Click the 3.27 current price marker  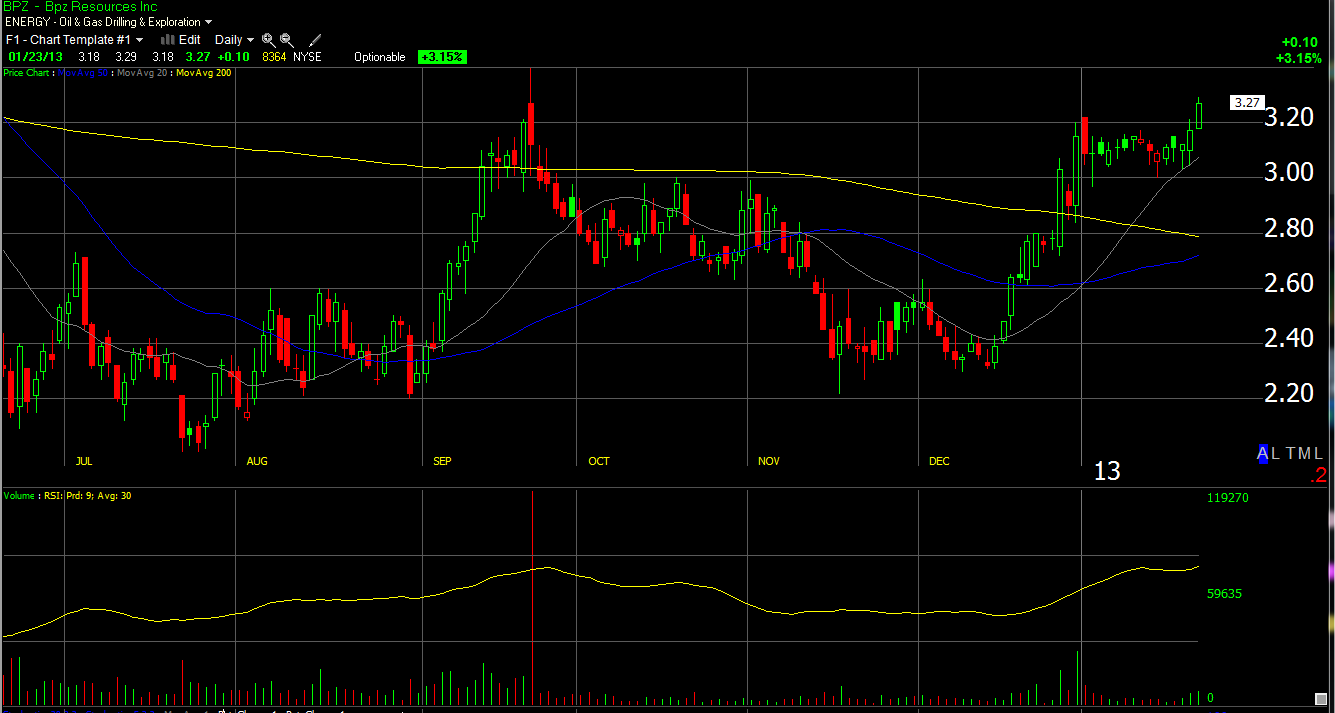click(1246, 103)
